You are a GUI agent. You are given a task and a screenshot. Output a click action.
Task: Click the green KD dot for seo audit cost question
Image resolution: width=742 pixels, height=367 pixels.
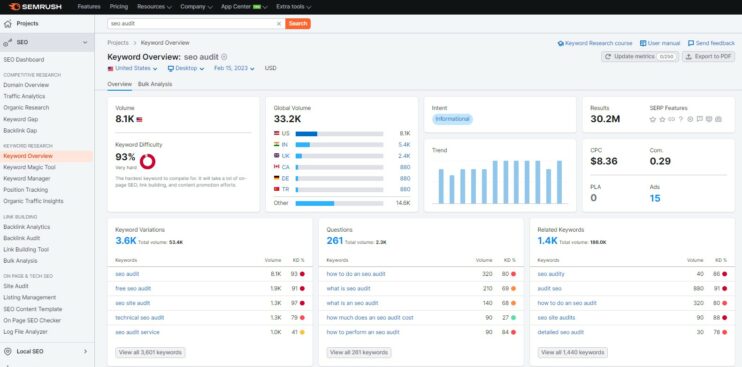tap(513, 317)
